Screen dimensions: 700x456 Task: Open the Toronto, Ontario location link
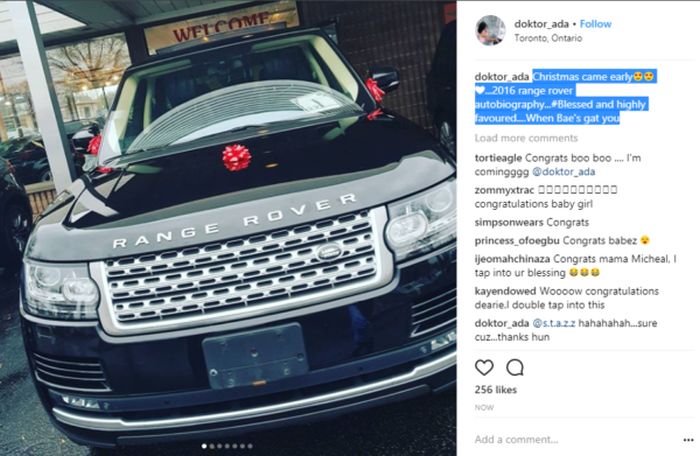(x=548, y=38)
